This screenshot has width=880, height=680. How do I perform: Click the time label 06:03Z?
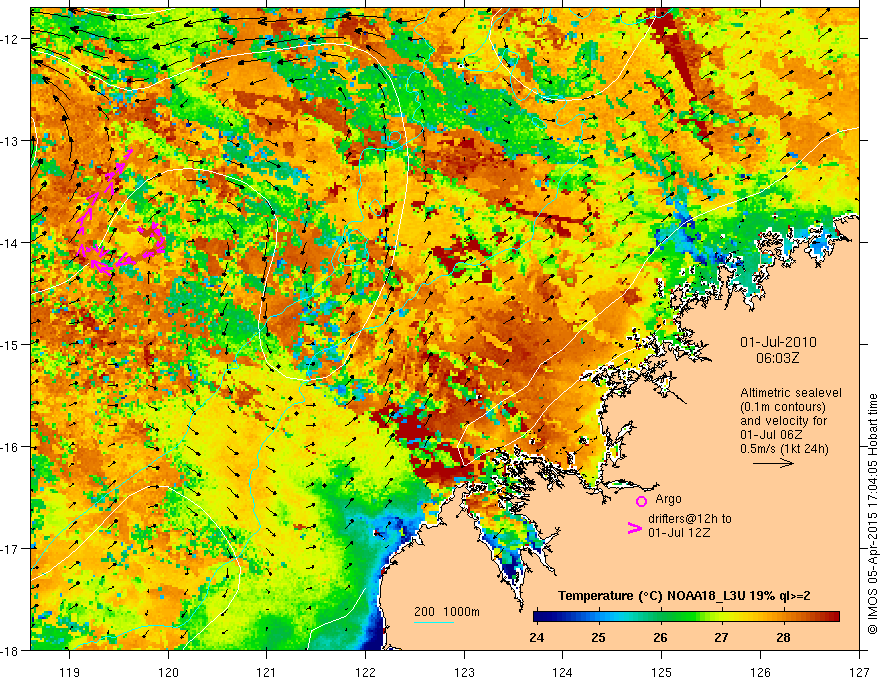click(777, 358)
